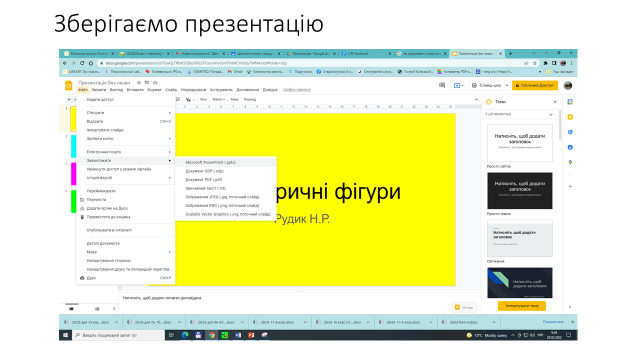Screen dimensions: 640x360
Task: Open the present-to-meeting dropdown button
Action: (x=458, y=85)
